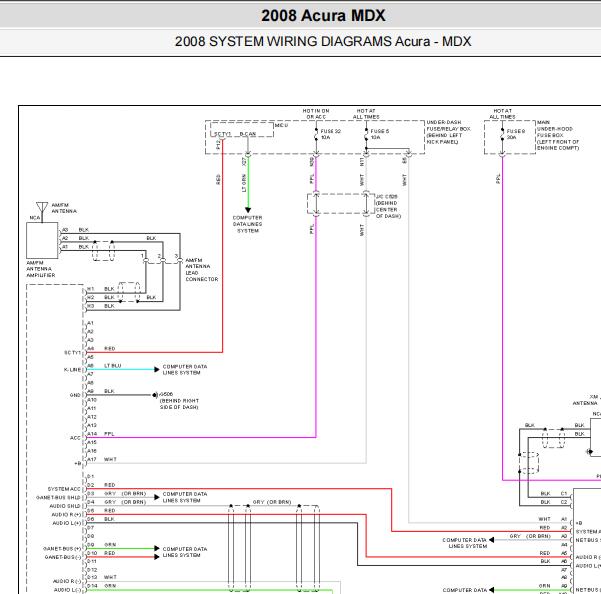Select the "B-CAN" terminal label in MICU
This screenshot has width=601, height=594.
coord(248,134)
